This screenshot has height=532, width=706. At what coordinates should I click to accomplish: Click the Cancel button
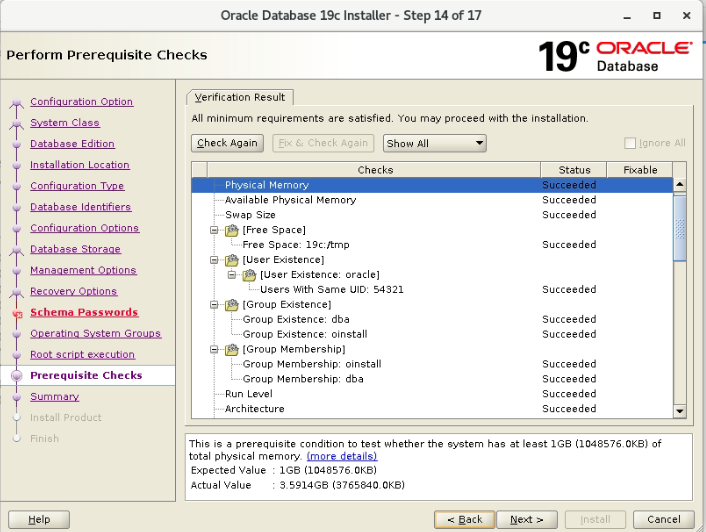(x=664, y=519)
